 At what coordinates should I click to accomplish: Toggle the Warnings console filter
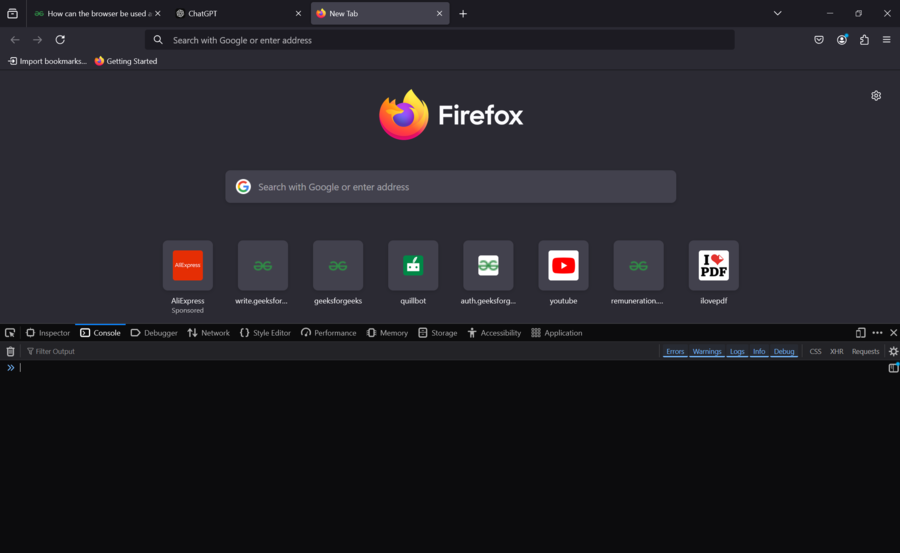coord(707,351)
